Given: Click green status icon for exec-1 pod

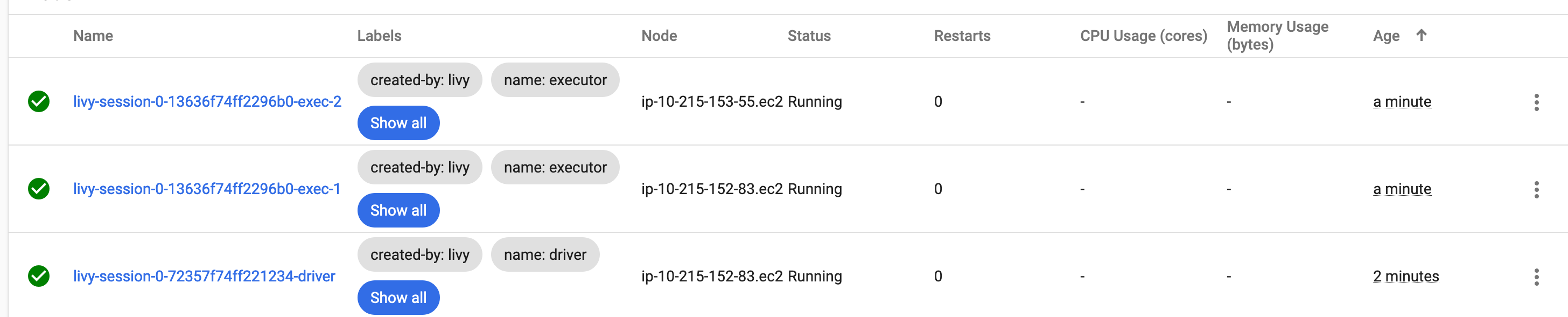Looking at the screenshot, I should pyautogui.click(x=39, y=189).
